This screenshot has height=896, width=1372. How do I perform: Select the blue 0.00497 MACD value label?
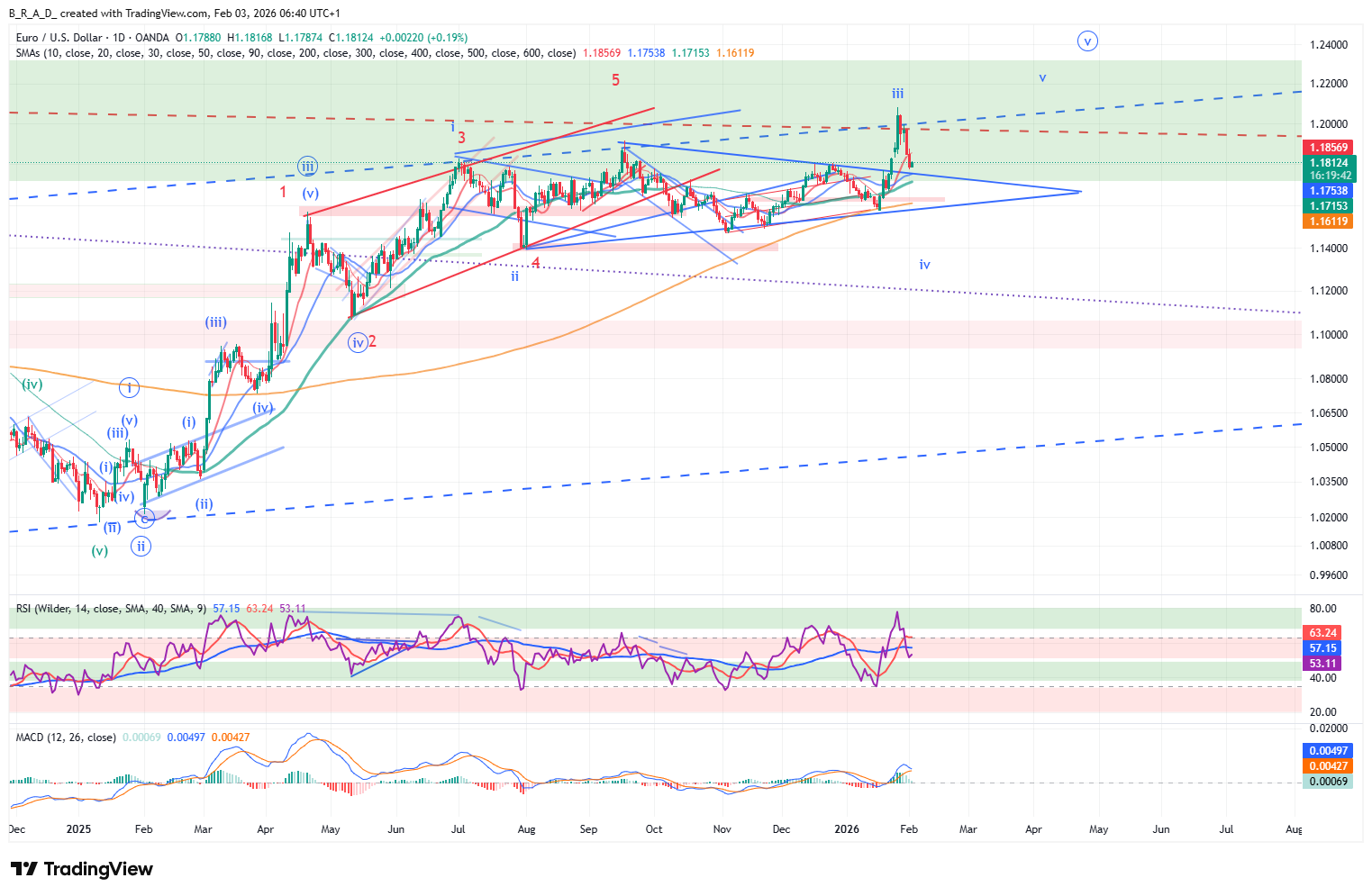pos(1328,751)
